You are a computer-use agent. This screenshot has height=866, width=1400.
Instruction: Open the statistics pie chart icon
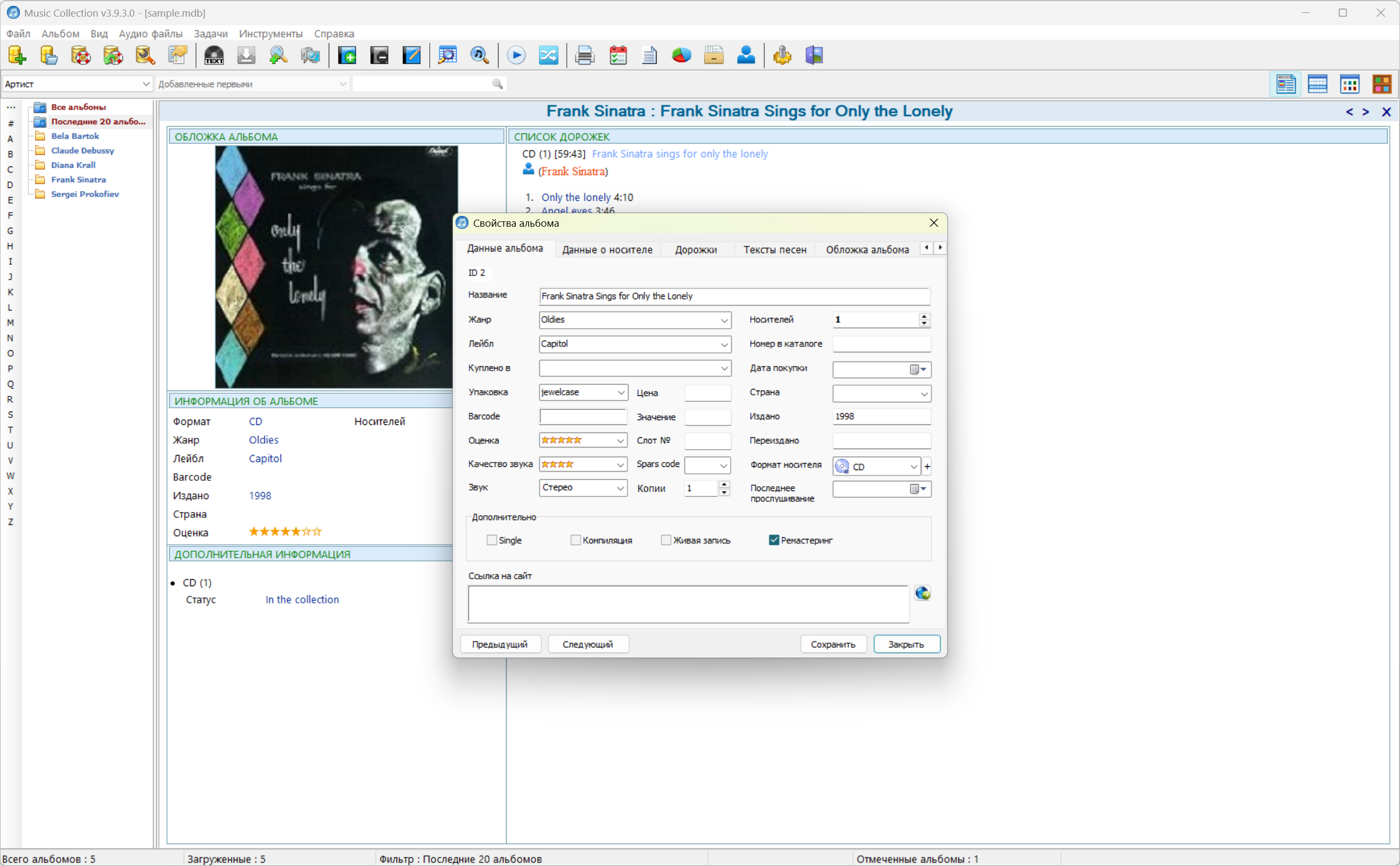pyautogui.click(x=681, y=55)
